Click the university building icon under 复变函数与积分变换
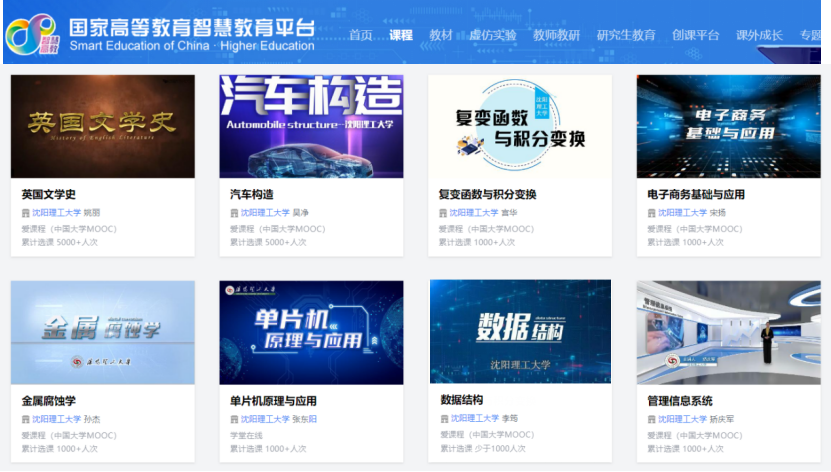Viewport: 831px width, 472px height. point(443,213)
